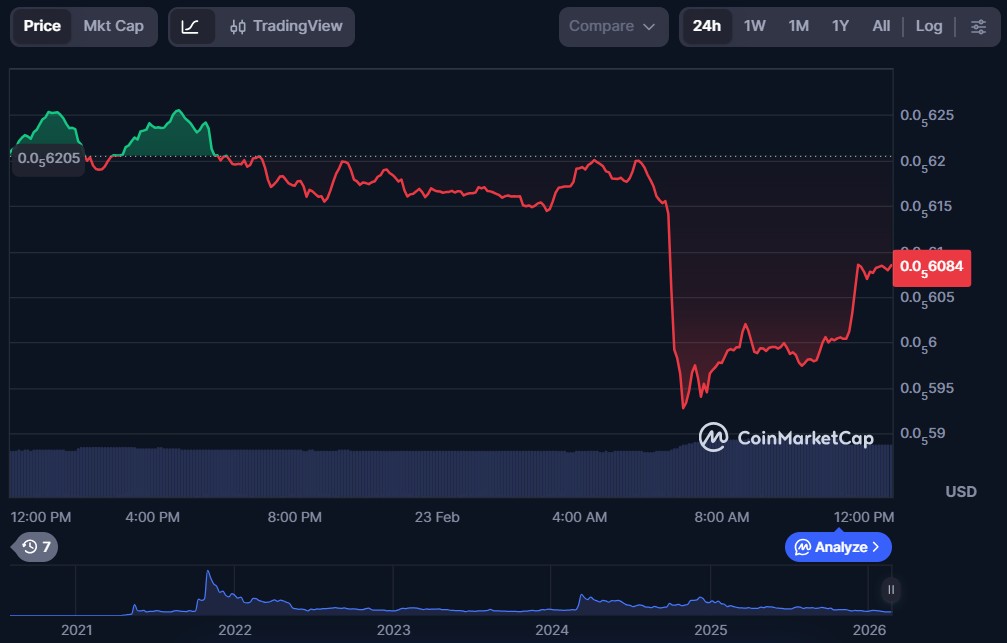Toggle the Log scale option
Screen dimensions: 1007x643
pos(928,27)
